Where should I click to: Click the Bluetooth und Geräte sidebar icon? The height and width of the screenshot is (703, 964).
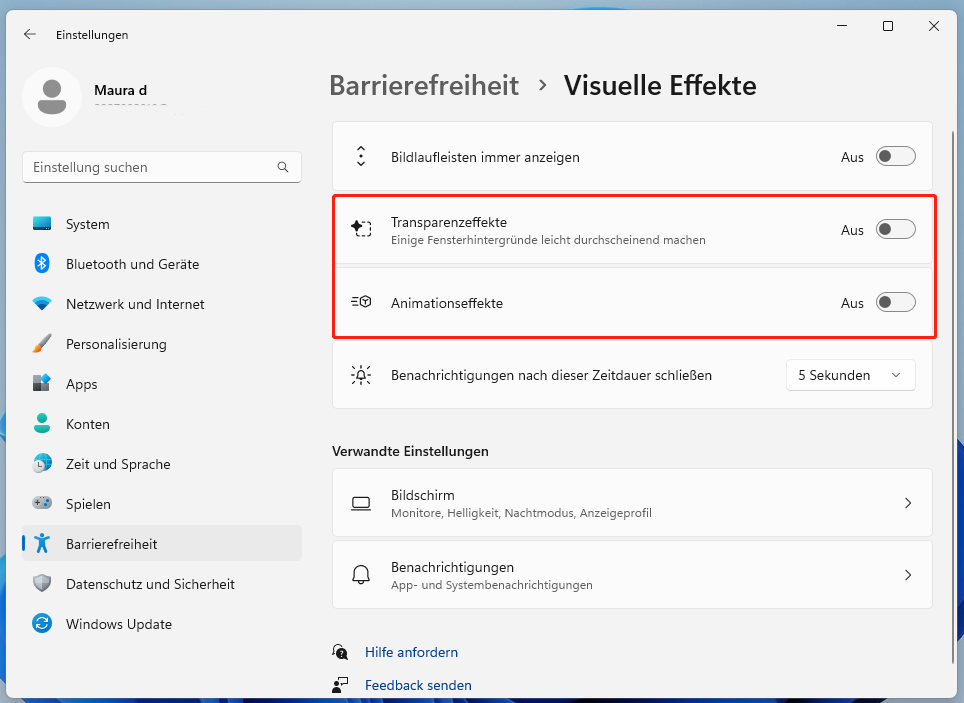[x=40, y=264]
